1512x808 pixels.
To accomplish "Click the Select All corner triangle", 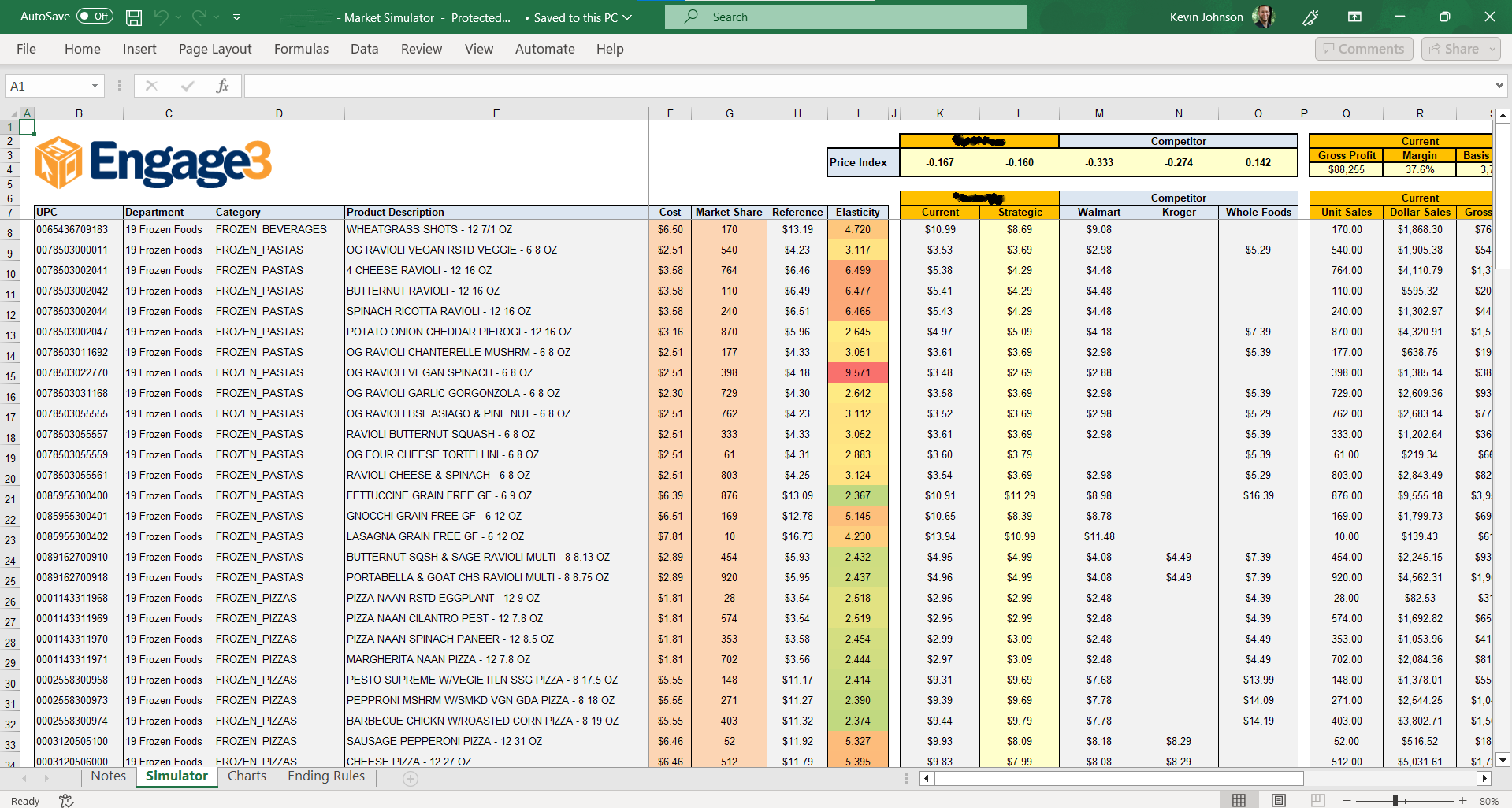I will 13,114.
